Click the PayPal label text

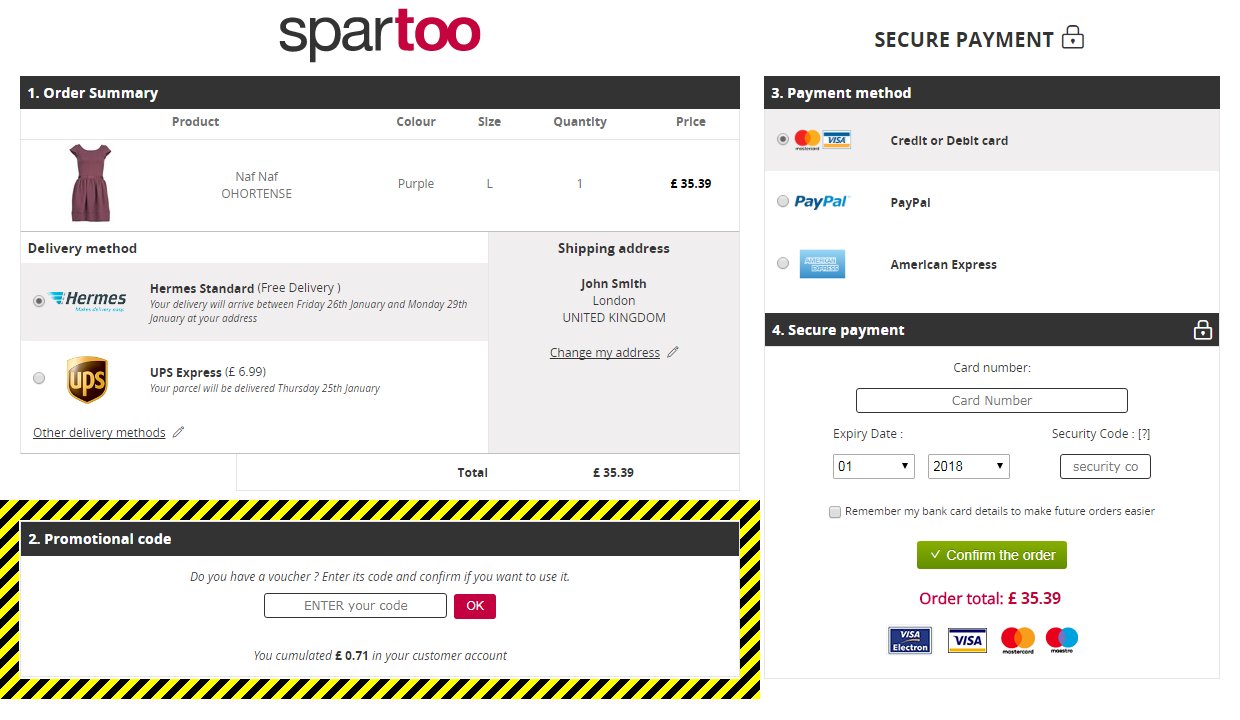(911, 202)
